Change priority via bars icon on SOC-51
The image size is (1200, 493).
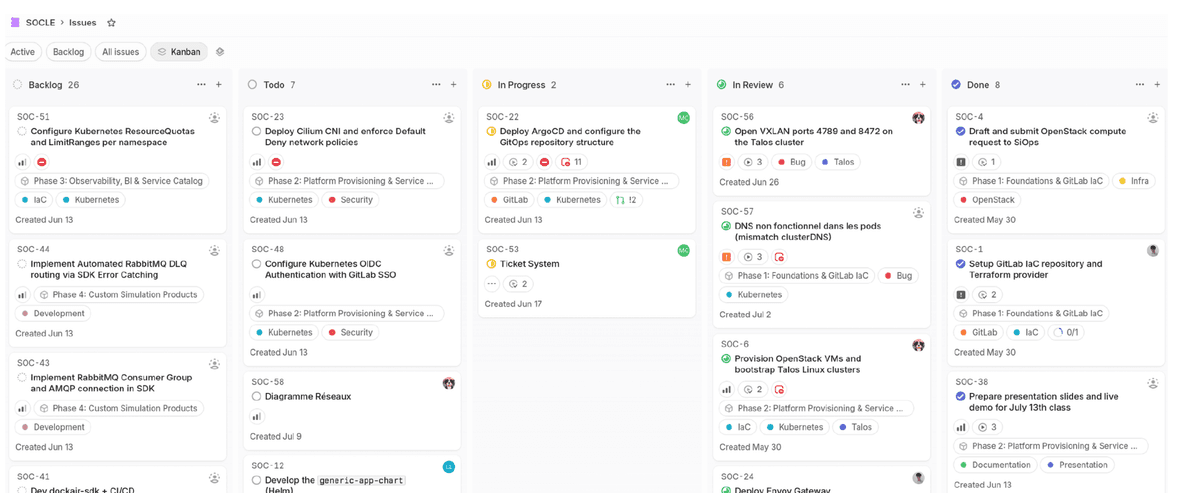[x=22, y=162]
